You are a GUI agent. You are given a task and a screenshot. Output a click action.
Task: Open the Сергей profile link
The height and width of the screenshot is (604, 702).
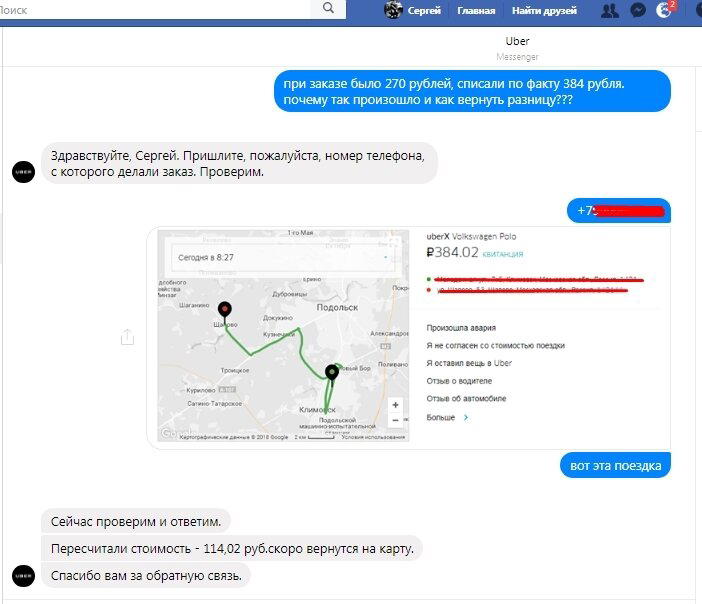(424, 10)
